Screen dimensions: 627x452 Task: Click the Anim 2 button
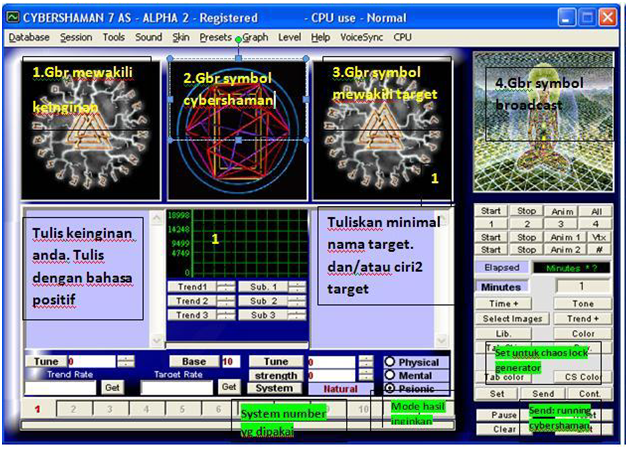click(x=566, y=250)
